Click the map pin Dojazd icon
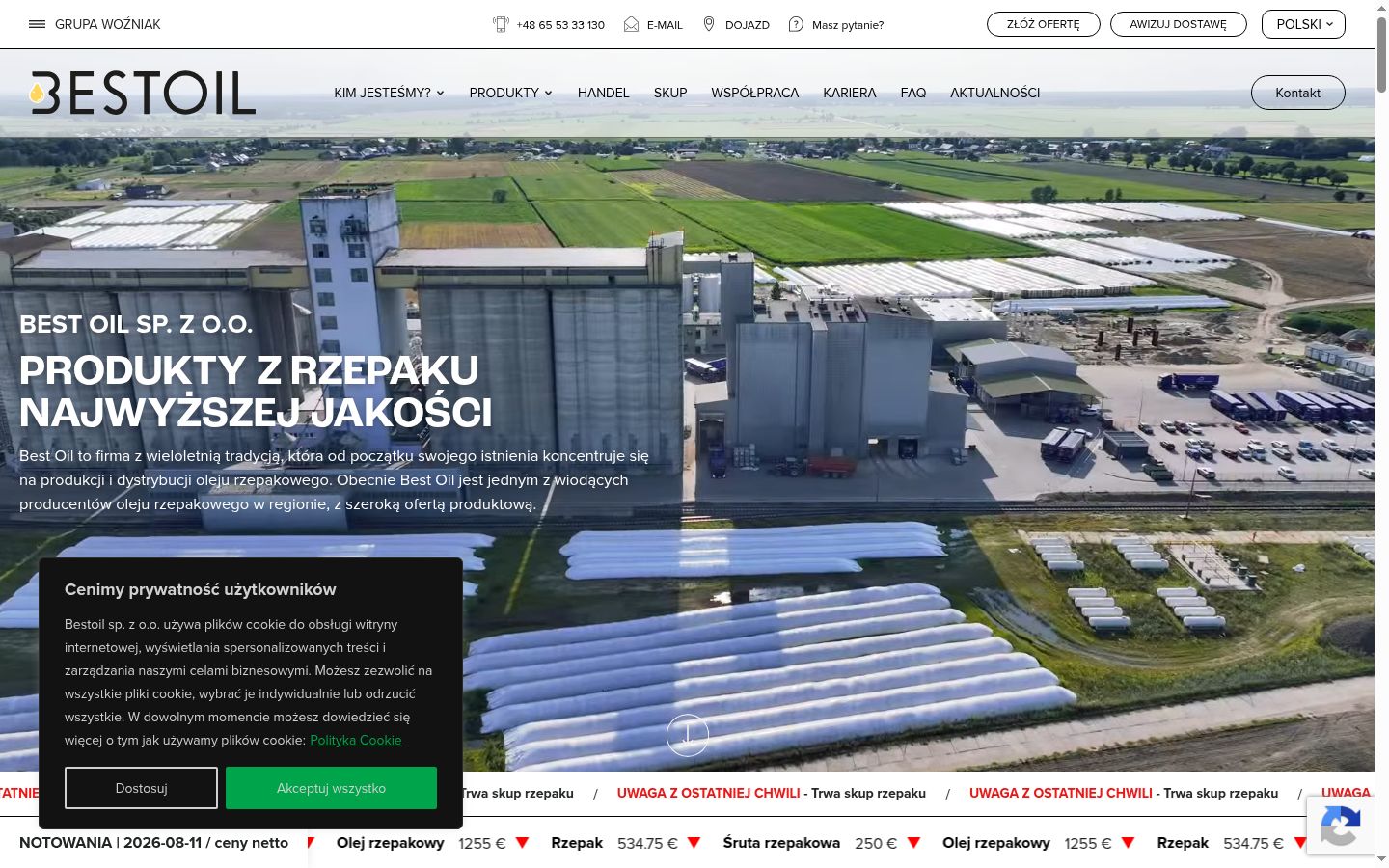The width and height of the screenshot is (1389, 868). (709, 24)
